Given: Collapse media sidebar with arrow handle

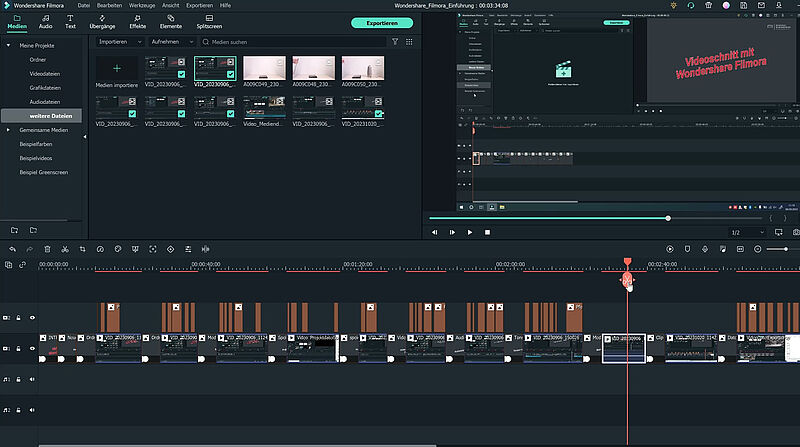Looking at the screenshot, I should pyautogui.click(x=85, y=137).
